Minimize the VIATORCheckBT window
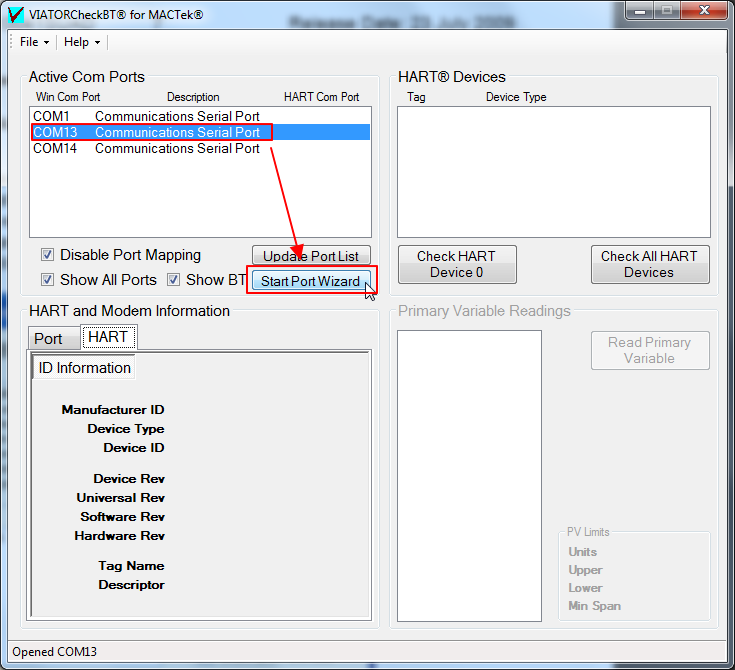 tap(640, 10)
